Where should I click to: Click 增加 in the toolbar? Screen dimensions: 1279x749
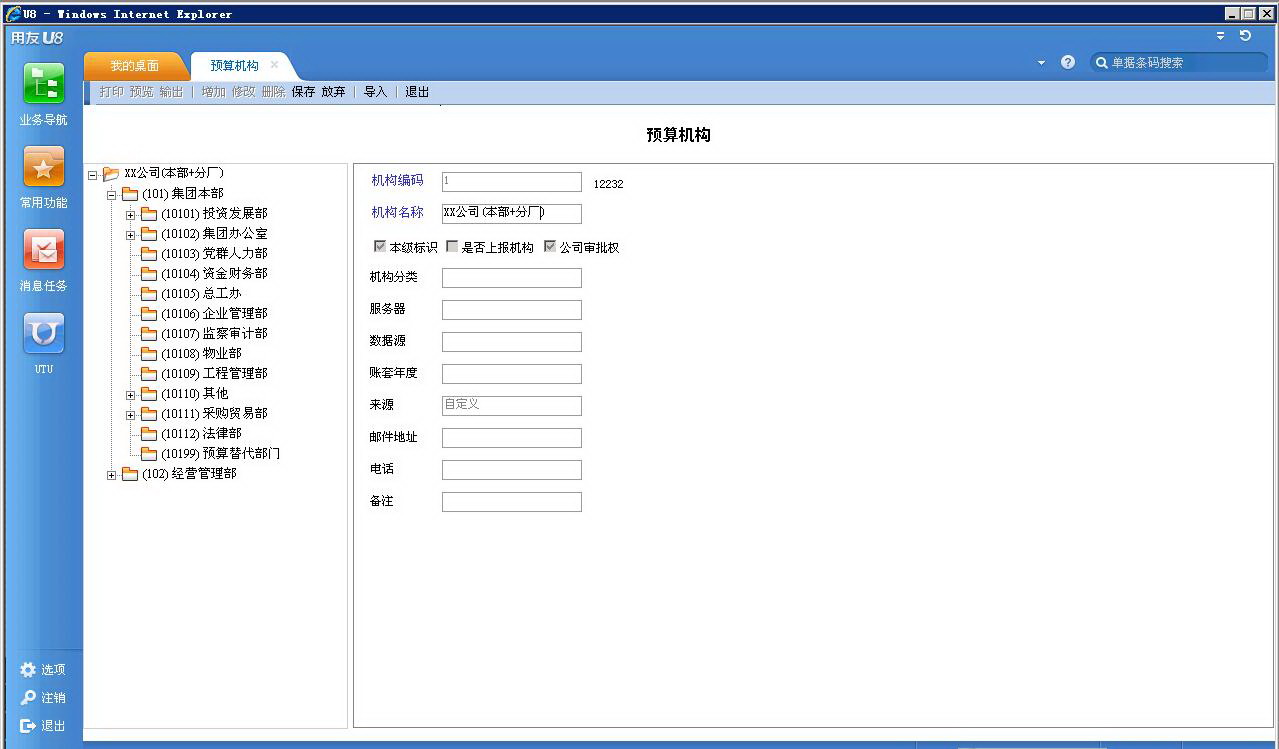(213, 92)
